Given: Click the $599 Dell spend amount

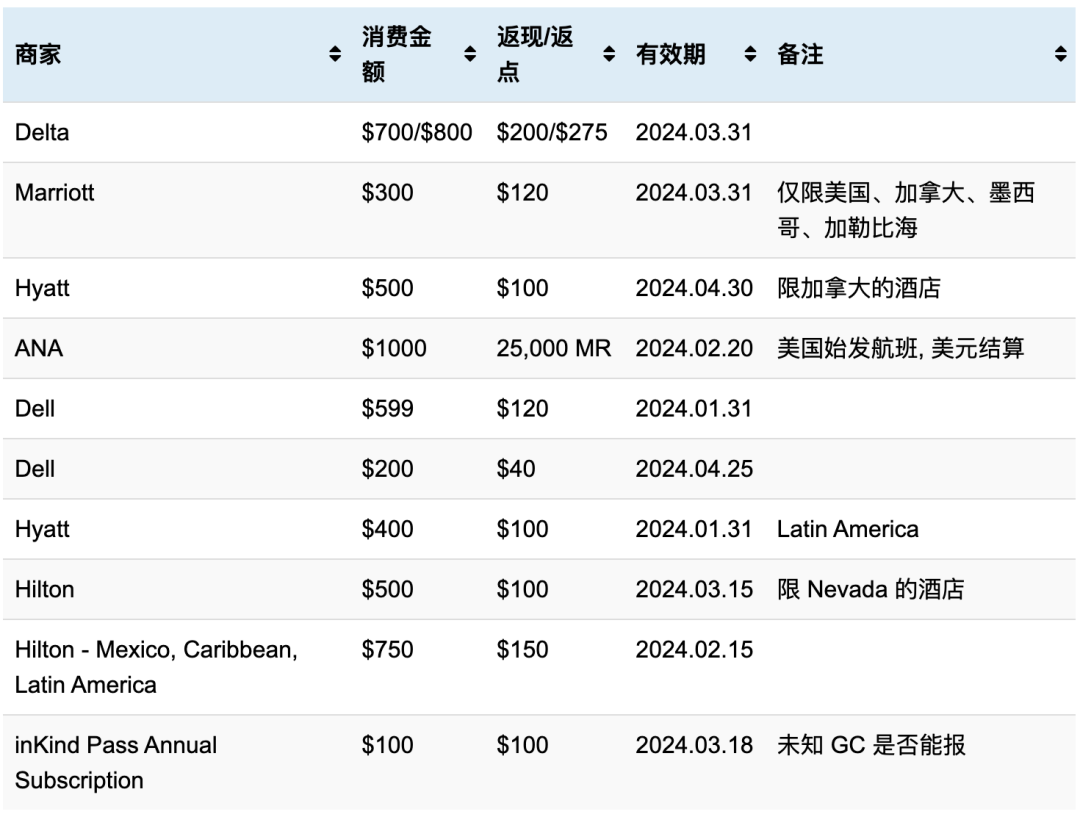Looking at the screenshot, I should click(387, 408).
